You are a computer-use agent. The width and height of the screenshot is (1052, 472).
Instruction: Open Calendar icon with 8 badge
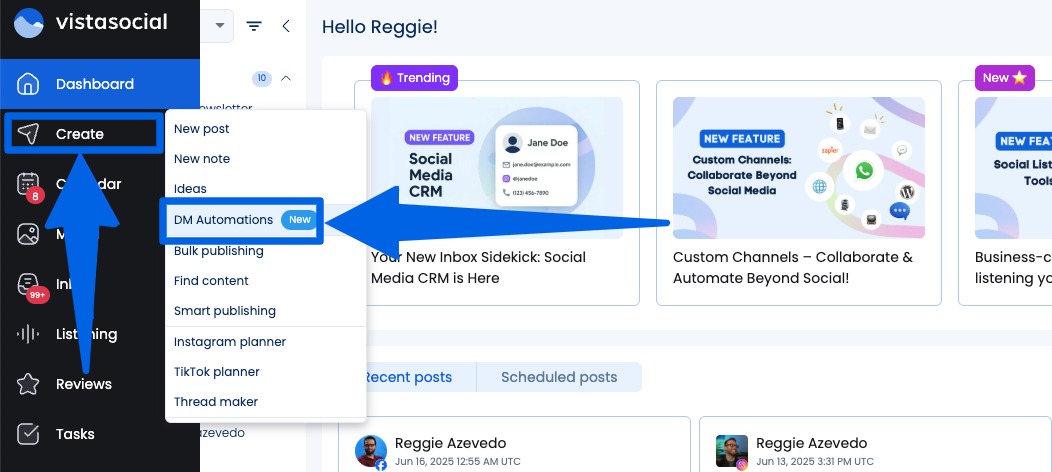(x=29, y=185)
